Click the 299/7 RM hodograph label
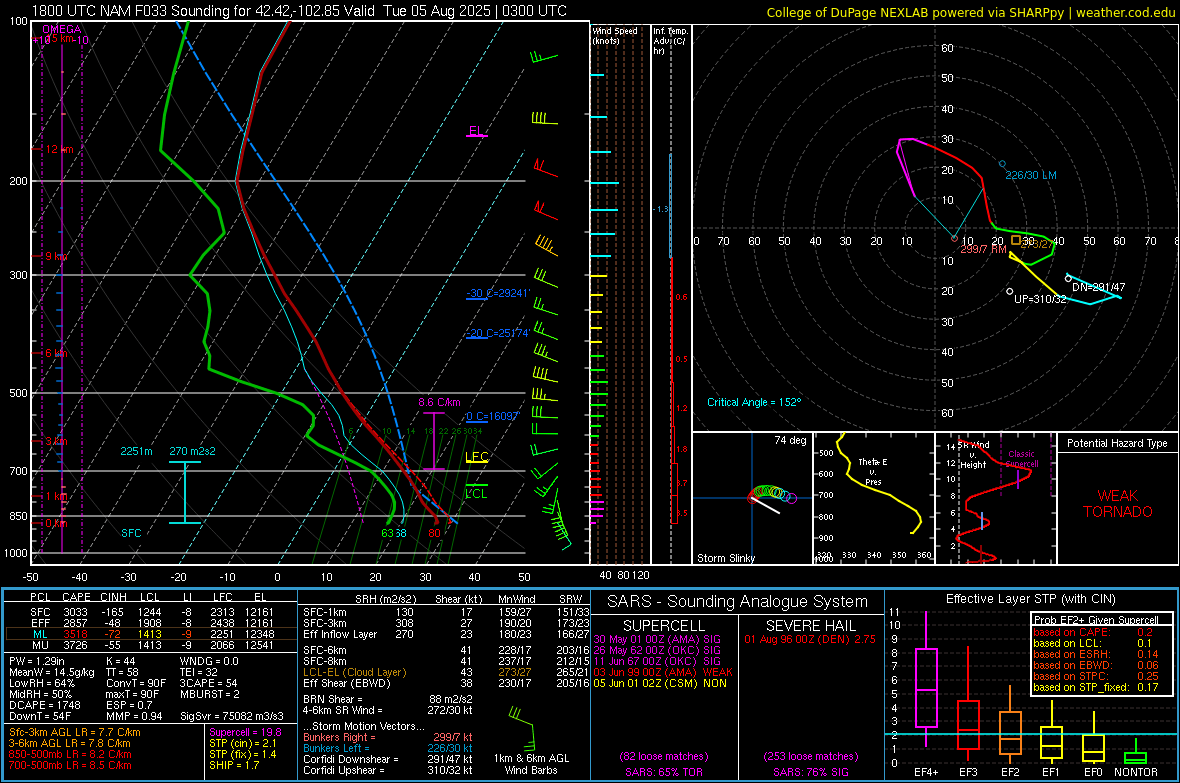Screen dimensions: 1180x783 pyautogui.click(x=984, y=249)
